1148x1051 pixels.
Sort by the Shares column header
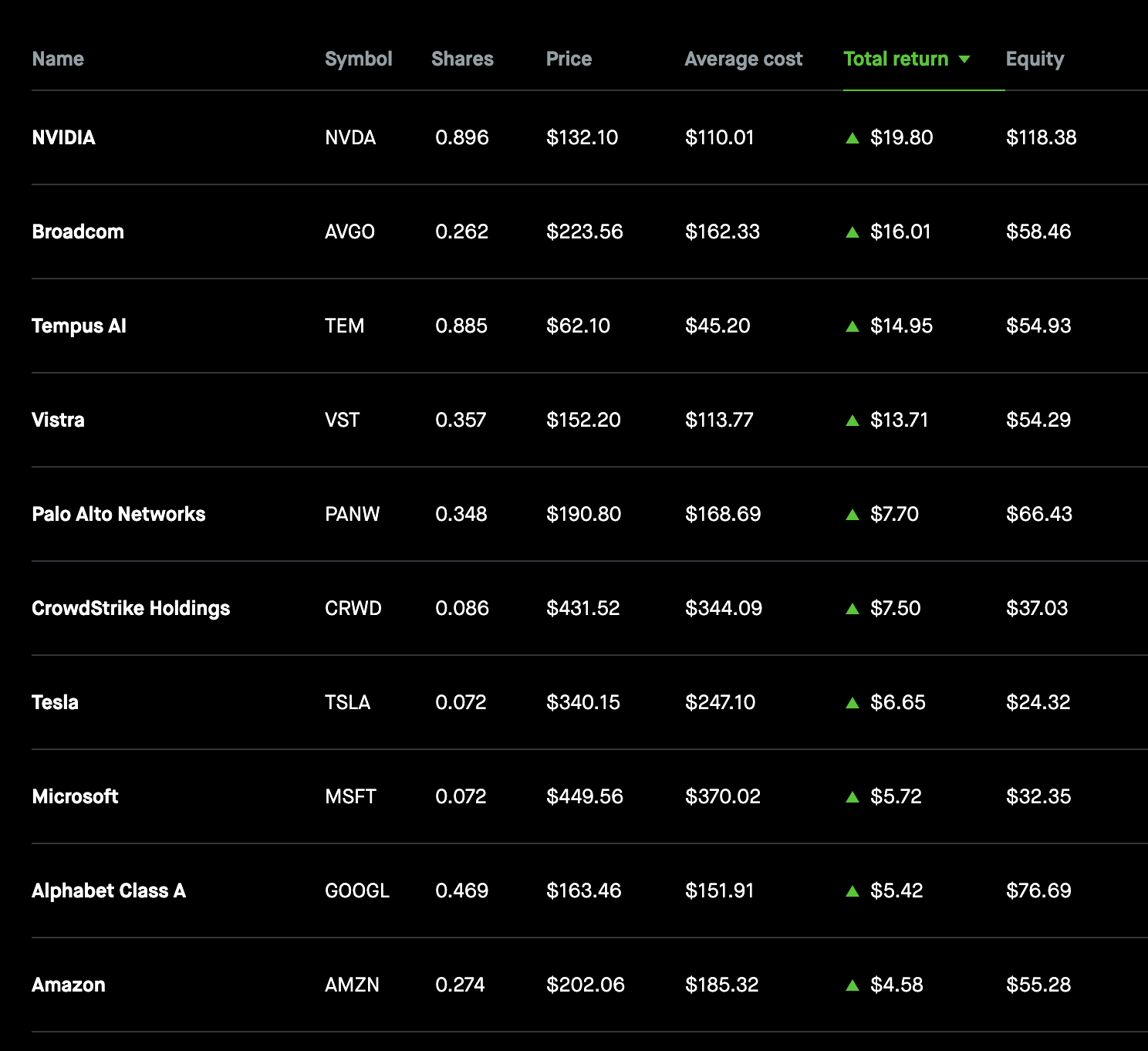(x=462, y=59)
